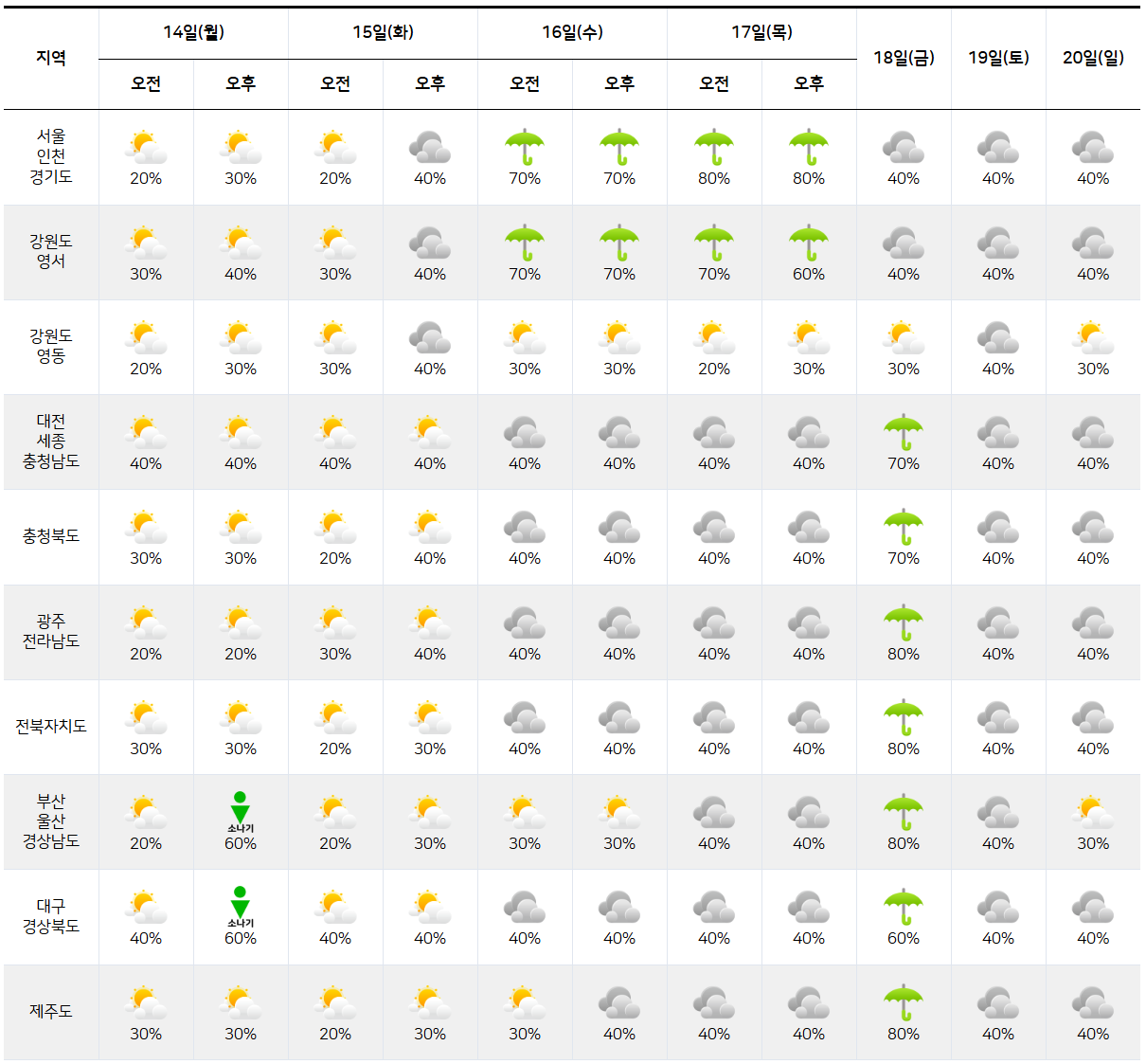
Task: Click the 충청북도 region label
Action: point(51,536)
